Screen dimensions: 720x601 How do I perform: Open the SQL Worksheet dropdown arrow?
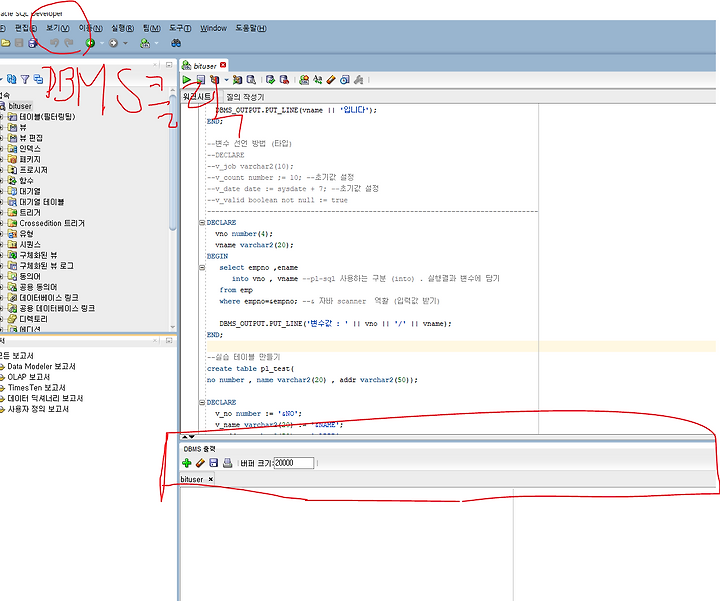click(x=157, y=43)
